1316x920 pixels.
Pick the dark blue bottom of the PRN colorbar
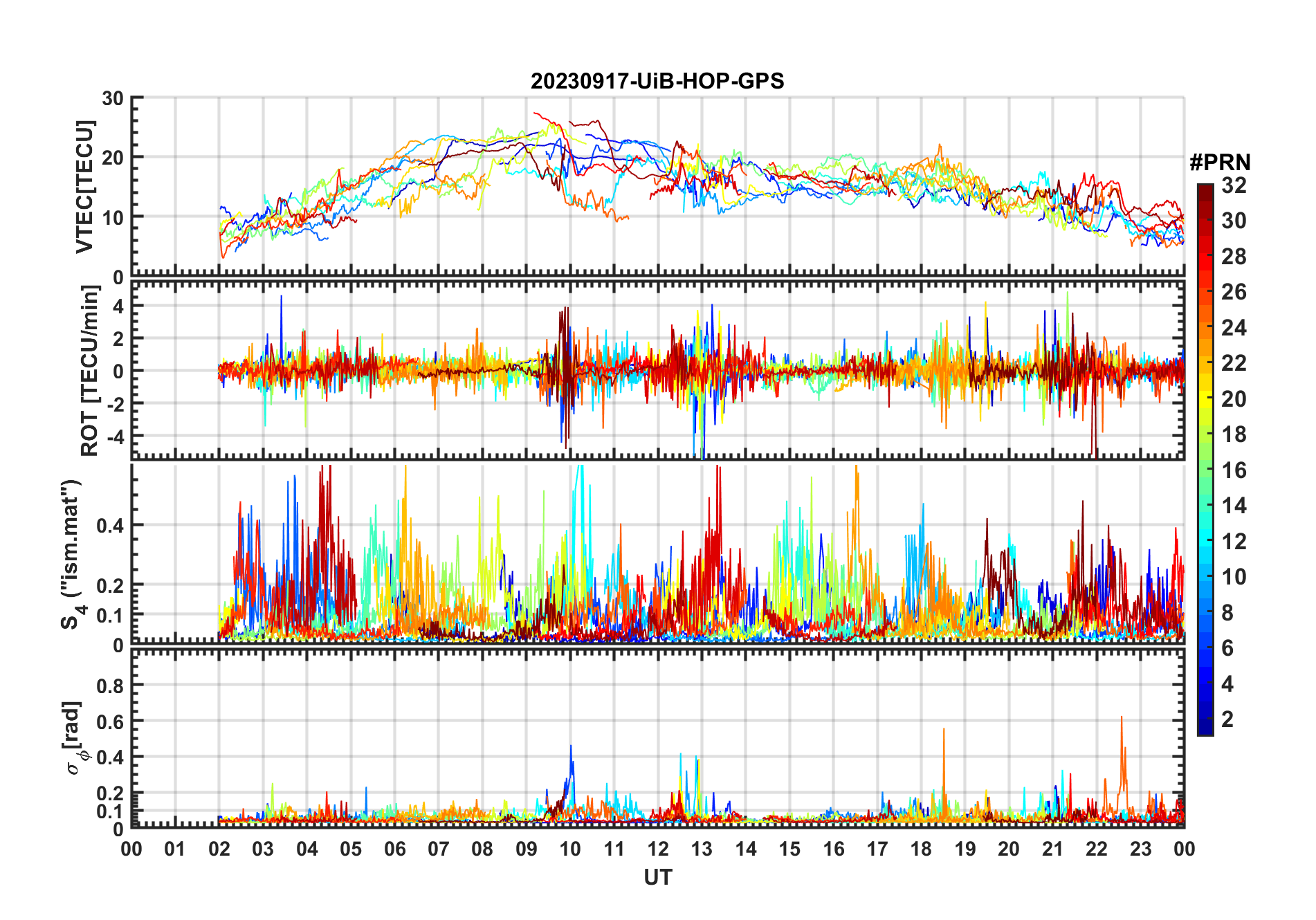click(1205, 726)
